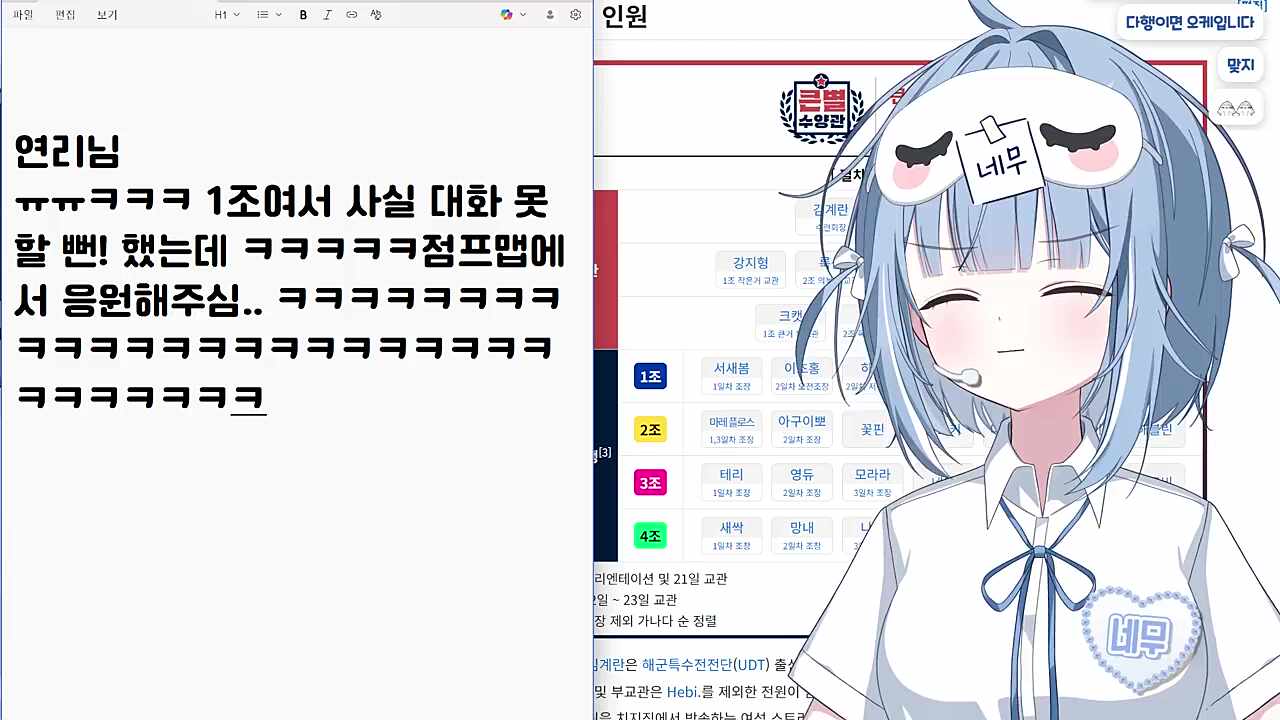
Task: Click the 망내 link under 4조
Action: point(801,527)
